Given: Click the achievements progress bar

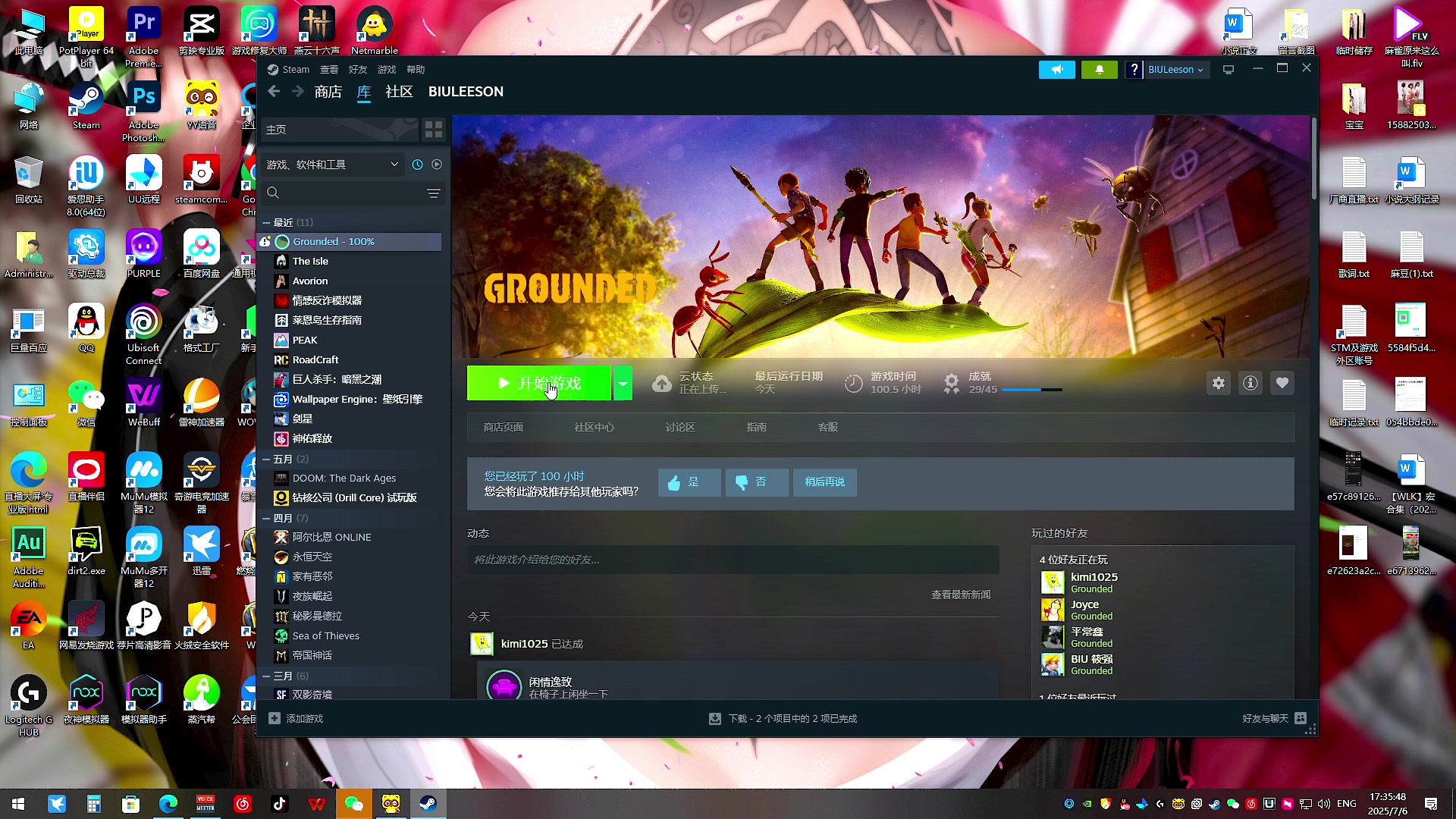Looking at the screenshot, I should point(1032,390).
